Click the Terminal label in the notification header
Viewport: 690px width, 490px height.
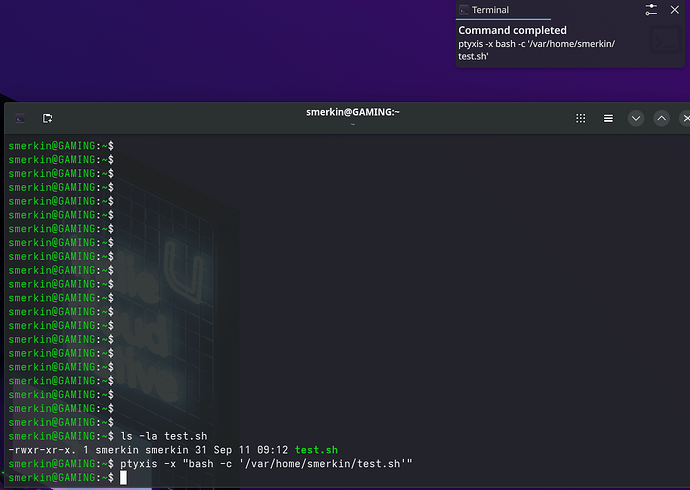490,10
